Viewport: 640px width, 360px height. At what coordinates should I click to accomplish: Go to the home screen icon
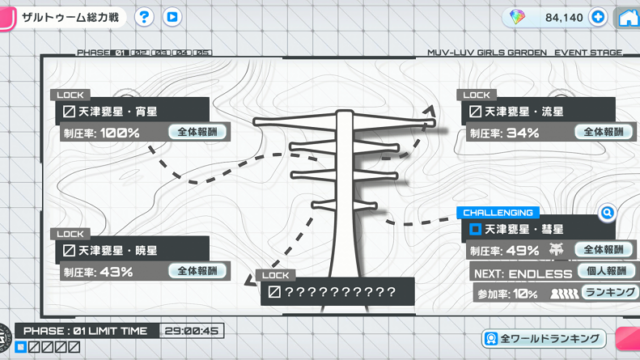[628, 18]
